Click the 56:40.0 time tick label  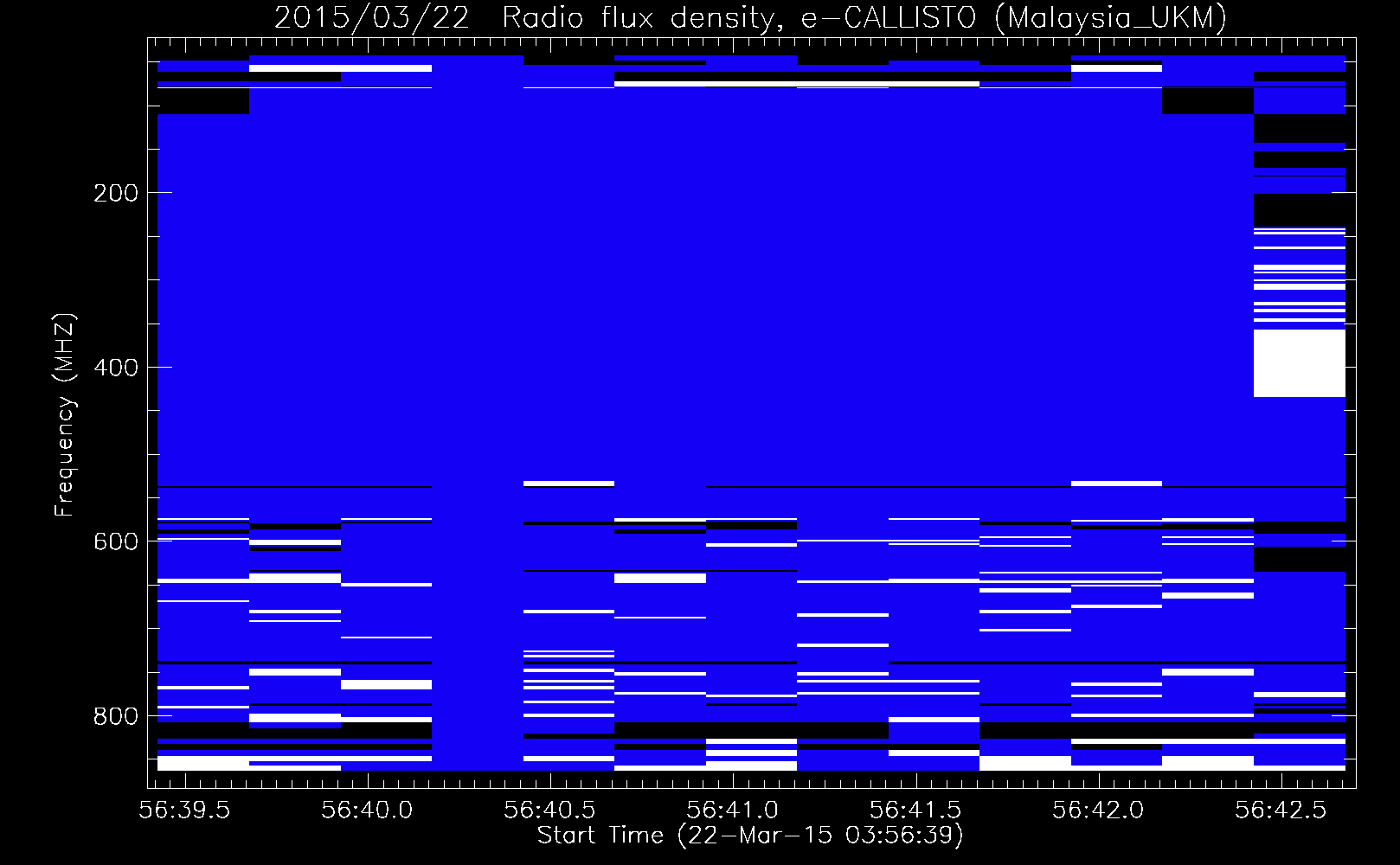pyautogui.click(x=367, y=810)
